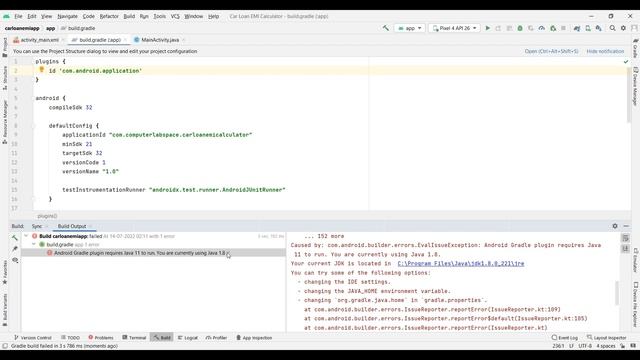Viewport: 640px width, 360px height.
Task: Collapse the Build carloanemiapp failed node
Action: 27,236
